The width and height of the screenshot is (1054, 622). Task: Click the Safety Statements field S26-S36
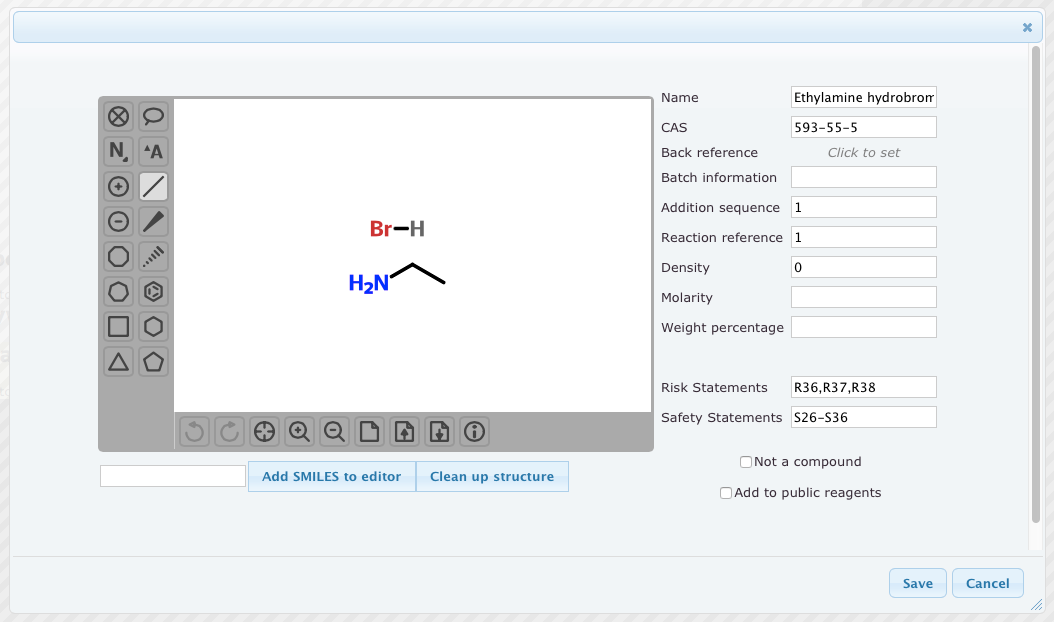864,417
